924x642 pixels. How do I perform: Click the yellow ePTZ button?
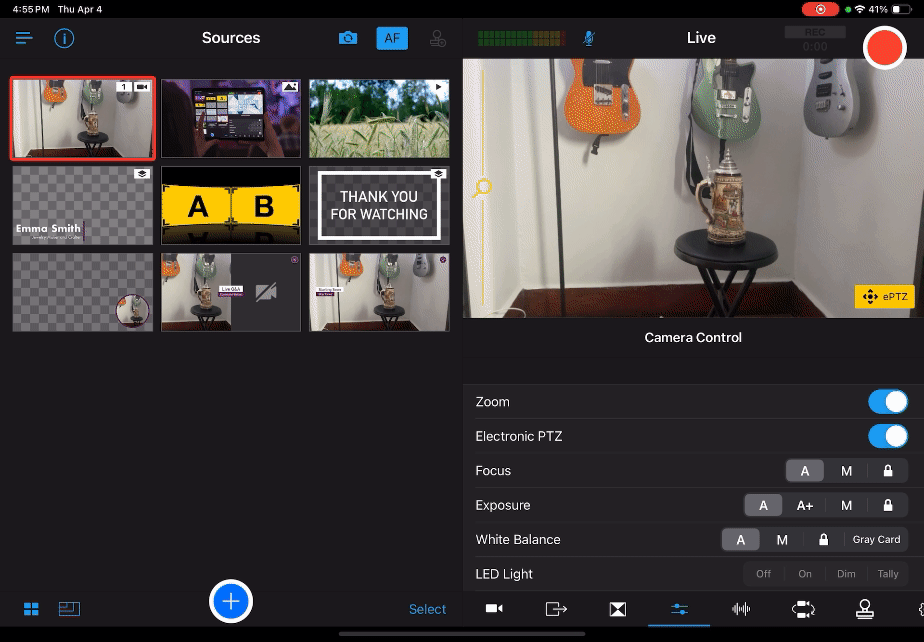[x=883, y=296]
